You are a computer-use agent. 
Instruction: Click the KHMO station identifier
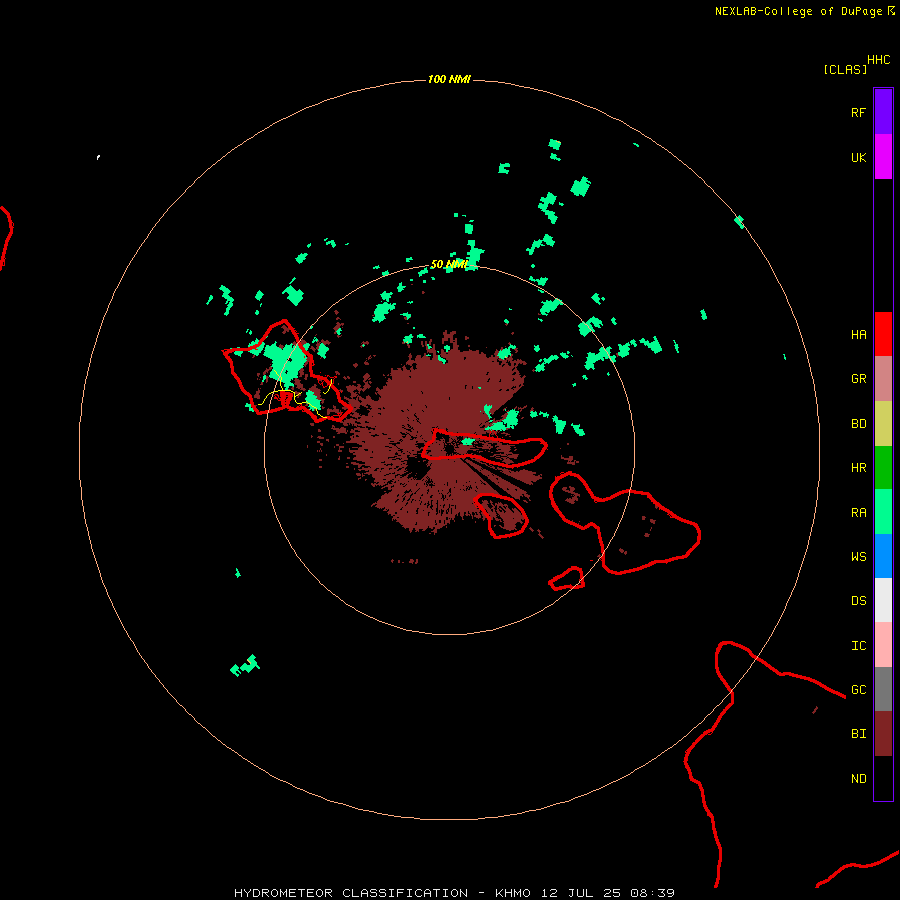[513, 893]
